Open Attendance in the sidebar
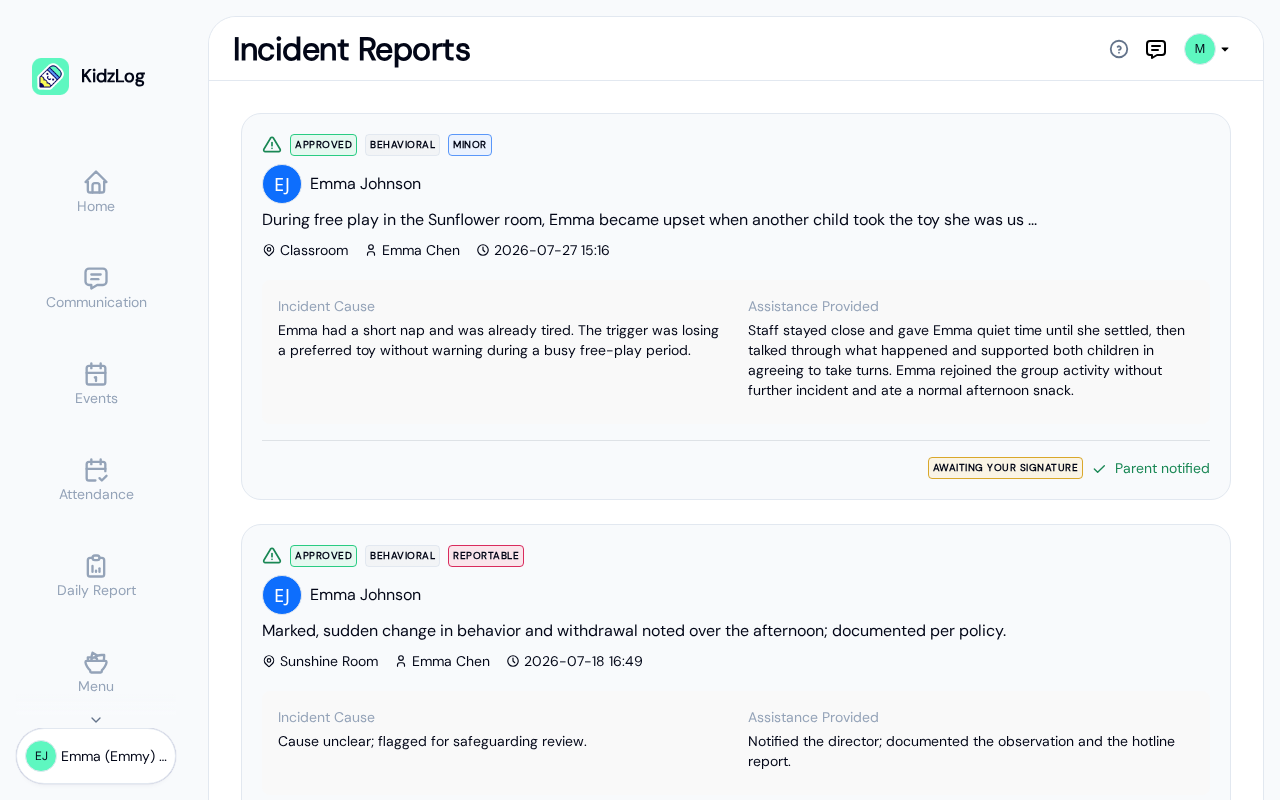The height and width of the screenshot is (800, 1280). [x=96, y=480]
